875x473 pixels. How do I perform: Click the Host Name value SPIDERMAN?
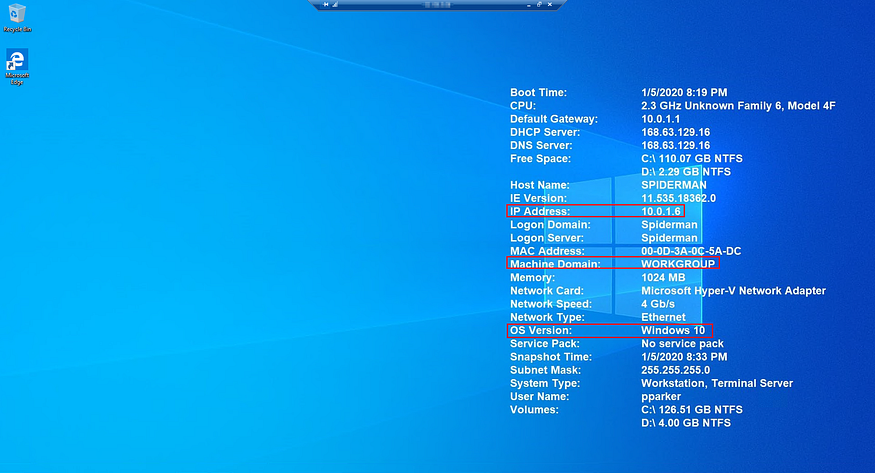(674, 185)
